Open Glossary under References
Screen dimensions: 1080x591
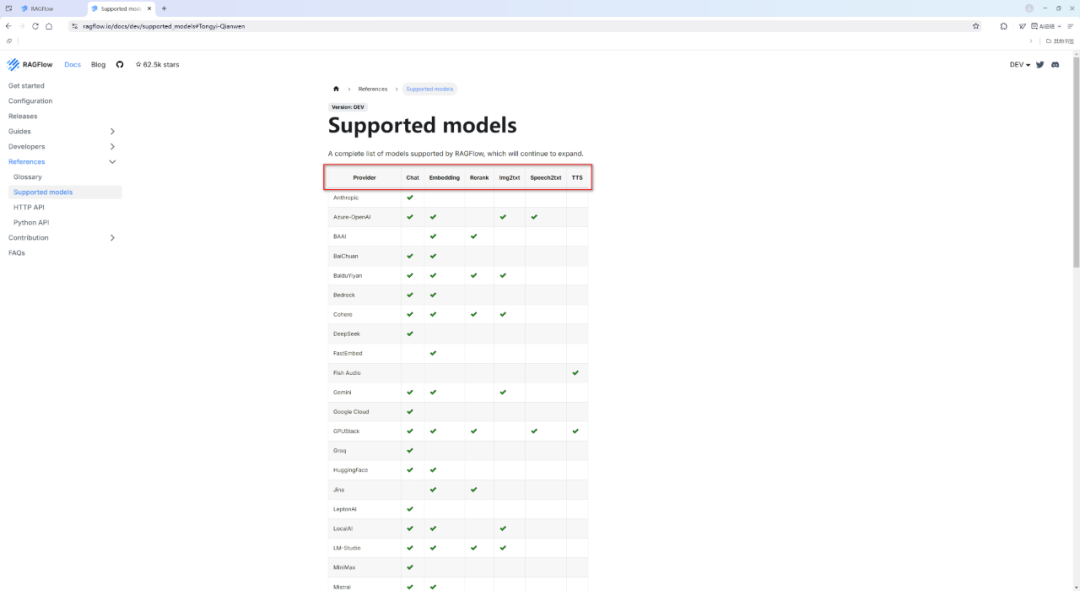(x=28, y=177)
